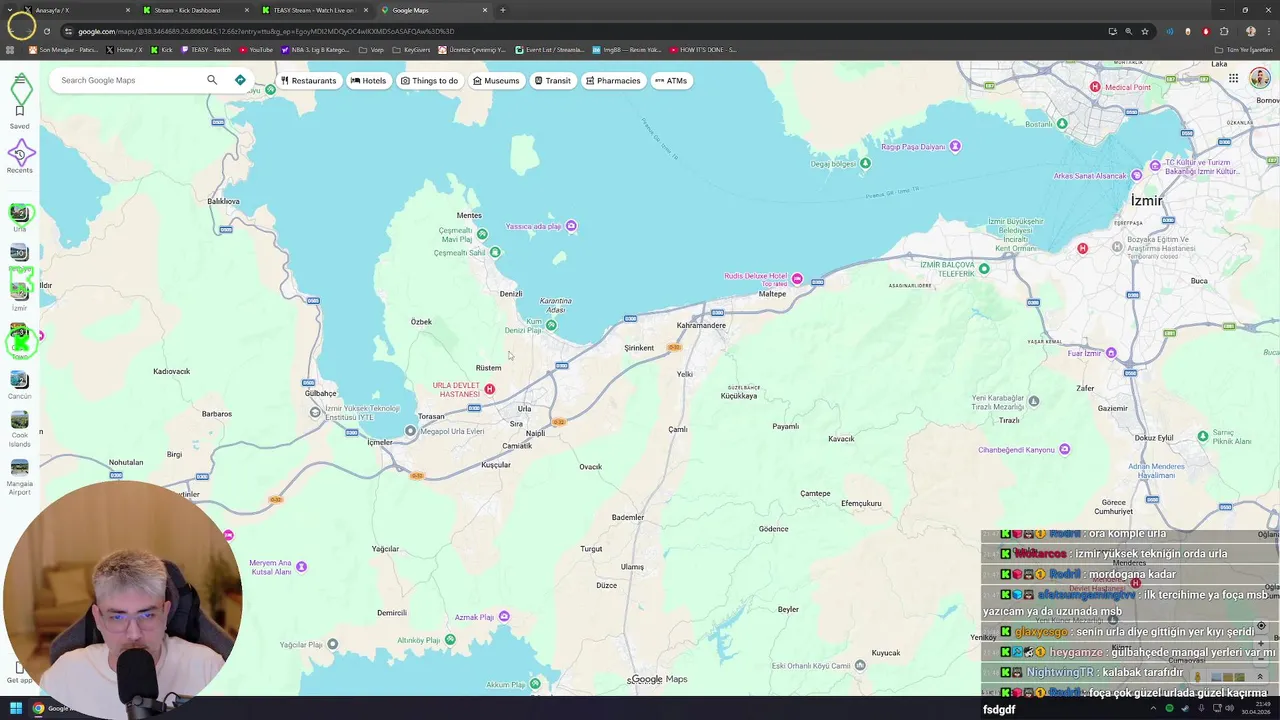Image resolution: width=1280 pixels, height=720 pixels.
Task: Select the Arkas Sanat Alsancak marker
Action: [1136, 176]
